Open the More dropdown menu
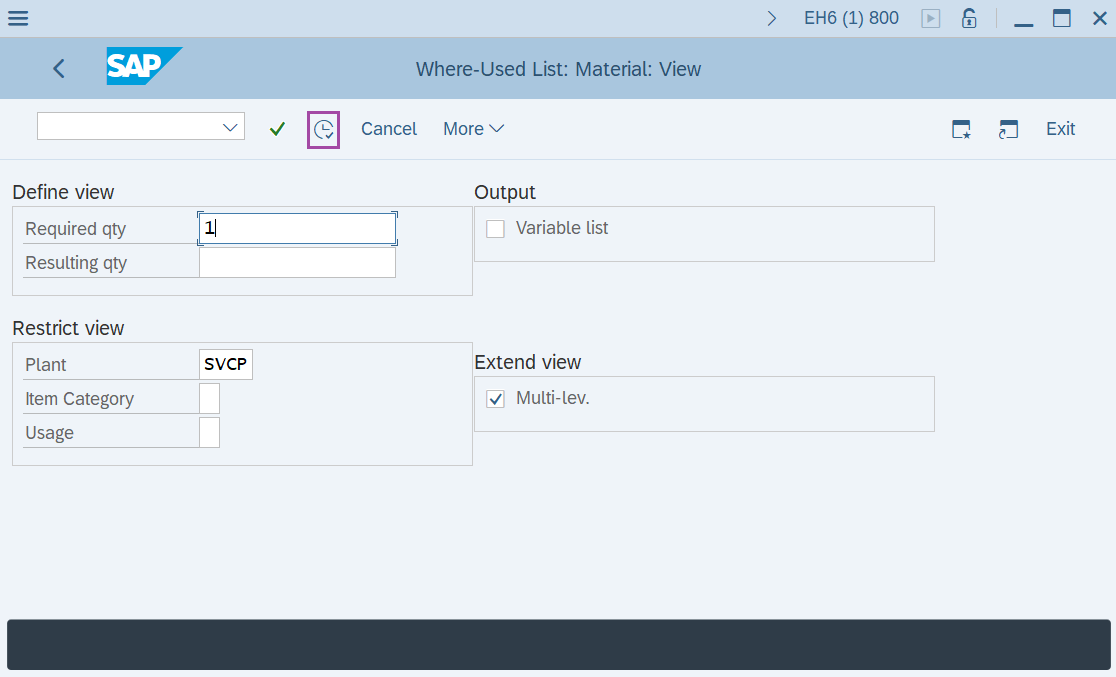The width and height of the screenshot is (1116, 677). [x=472, y=128]
